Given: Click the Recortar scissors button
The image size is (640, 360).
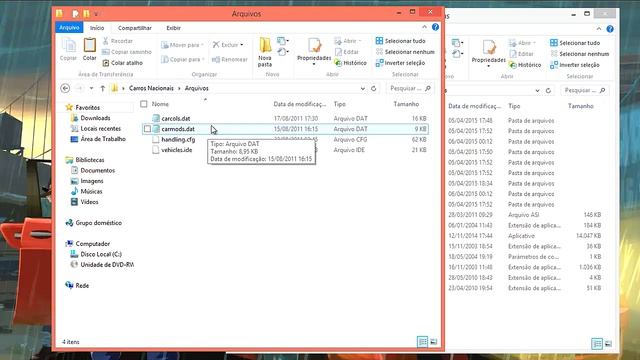Looking at the screenshot, I should [x=118, y=41].
